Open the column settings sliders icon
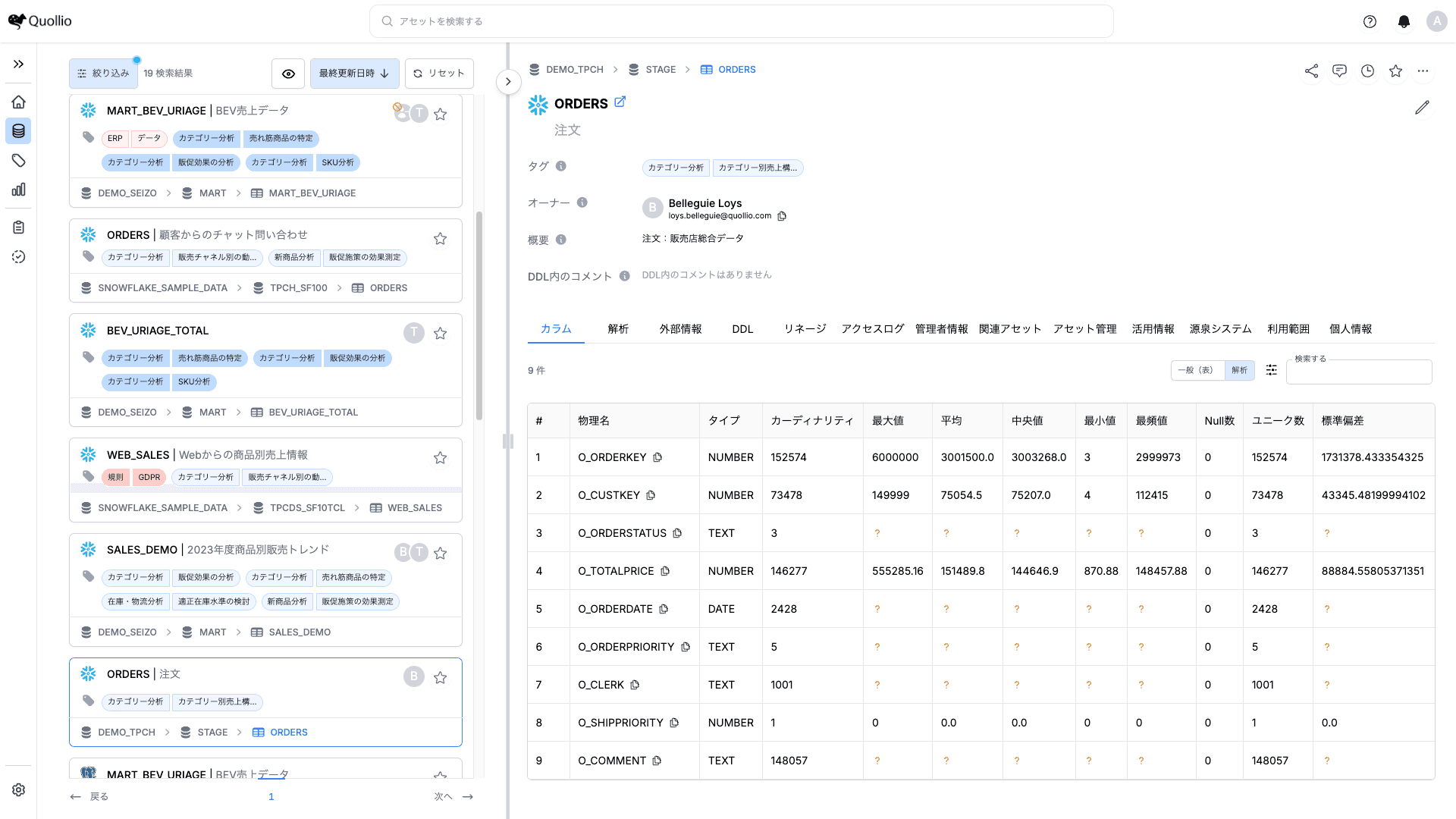The width and height of the screenshot is (1456, 819). [1272, 370]
